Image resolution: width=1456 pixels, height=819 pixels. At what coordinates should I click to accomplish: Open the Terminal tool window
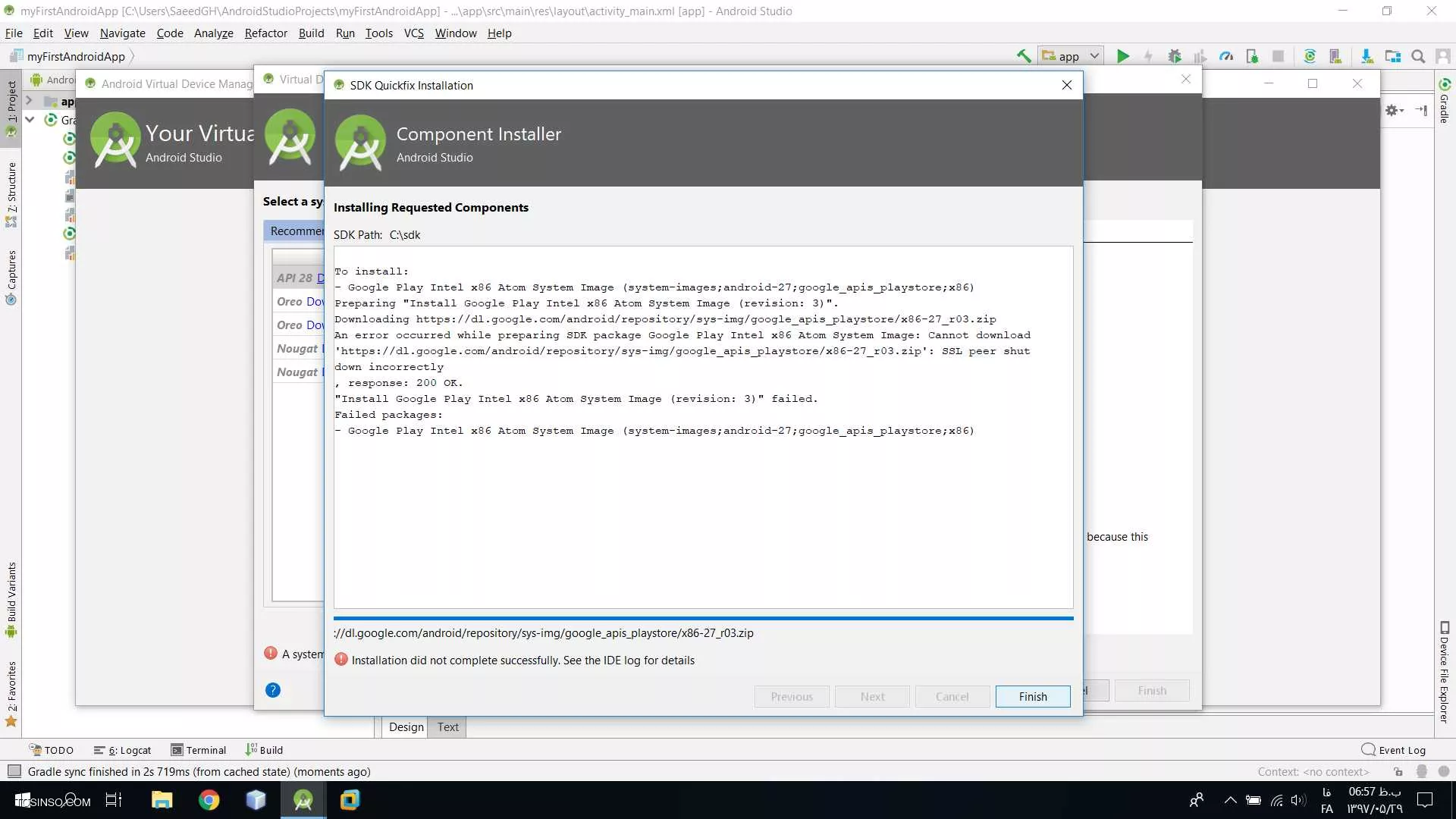point(199,750)
